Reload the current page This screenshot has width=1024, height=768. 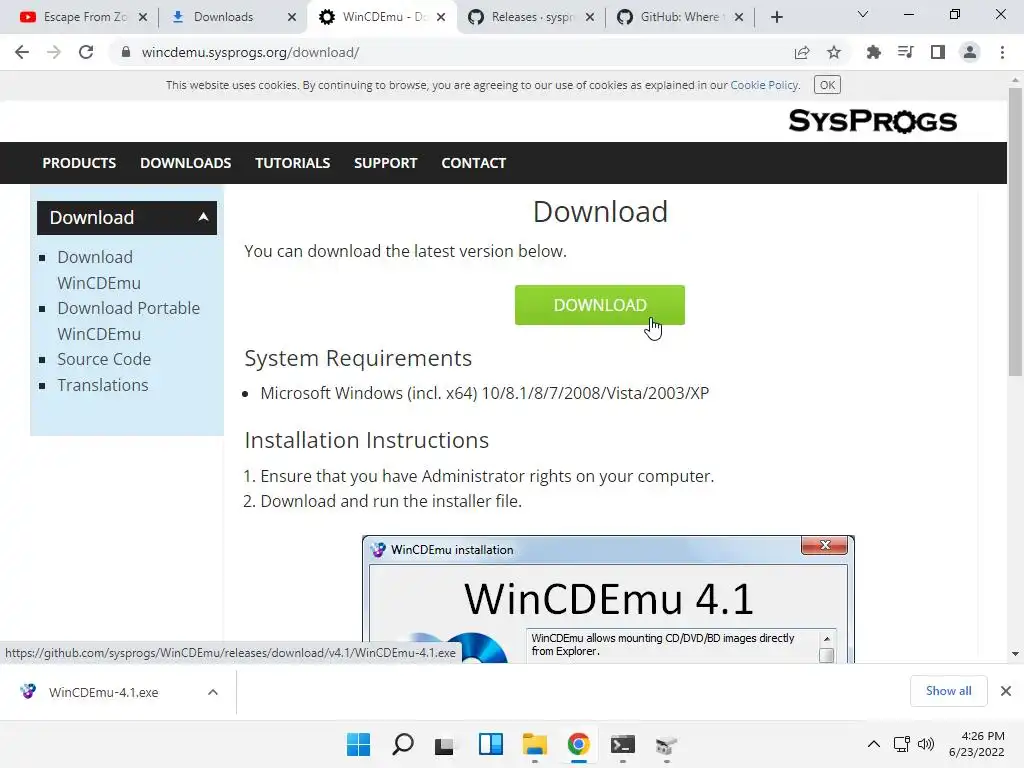(86, 52)
